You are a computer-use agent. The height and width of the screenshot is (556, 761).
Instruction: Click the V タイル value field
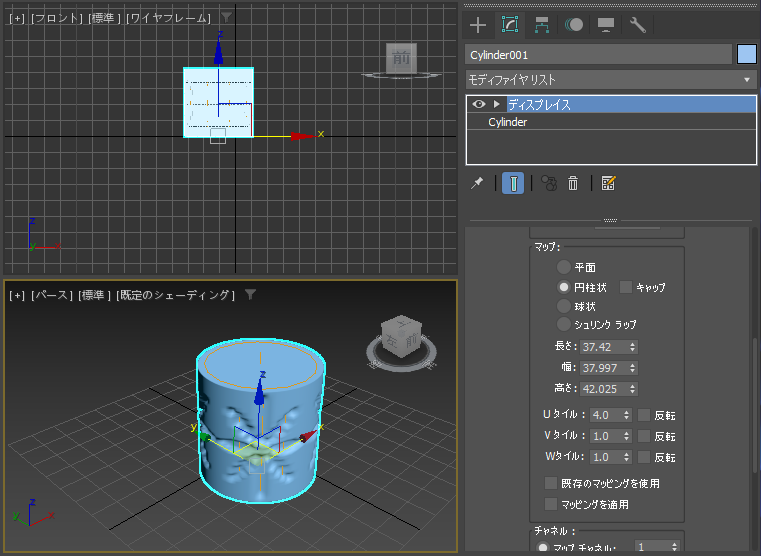coord(606,436)
